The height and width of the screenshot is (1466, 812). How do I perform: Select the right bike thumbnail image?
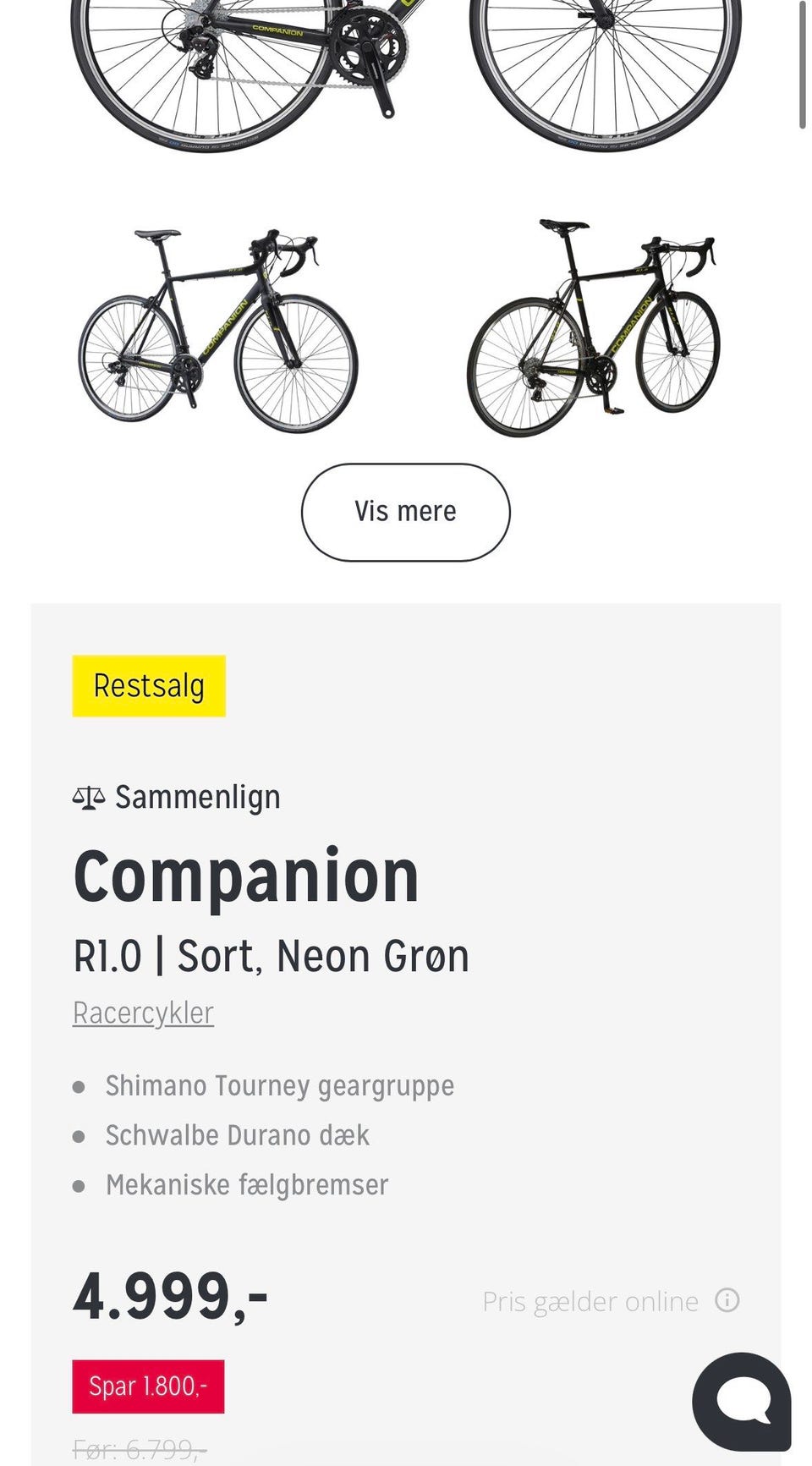coord(593,328)
